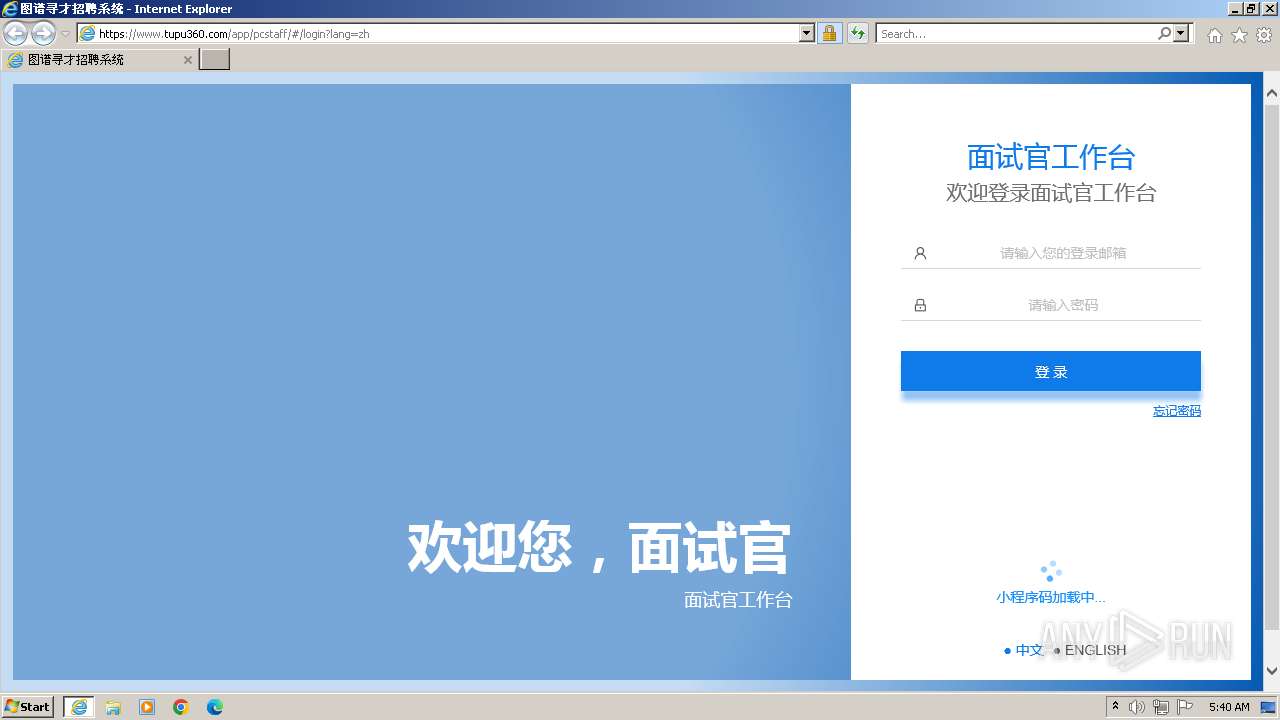Click the browser Search box
The height and width of the screenshot is (720, 1280).
click(1016, 33)
